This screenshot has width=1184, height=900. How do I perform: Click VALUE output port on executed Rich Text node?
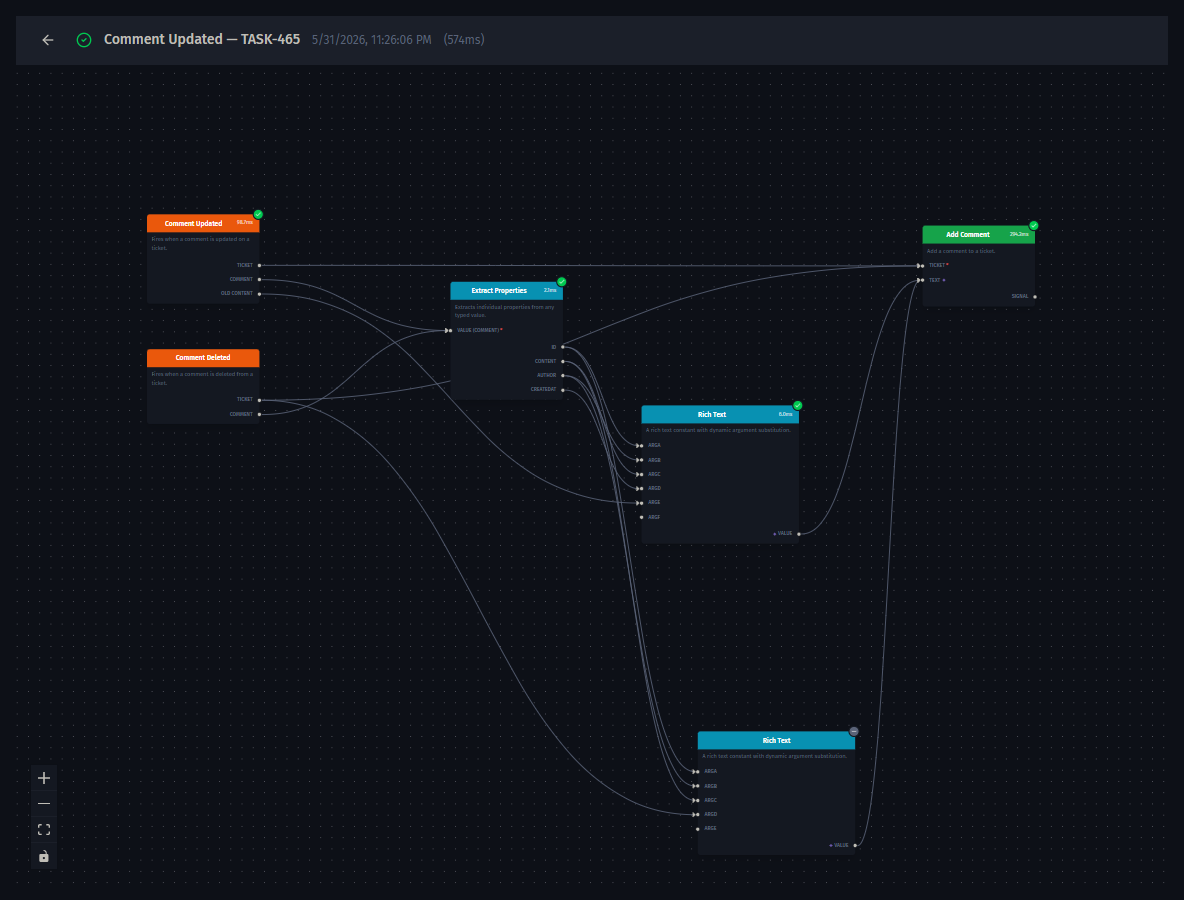tap(799, 534)
